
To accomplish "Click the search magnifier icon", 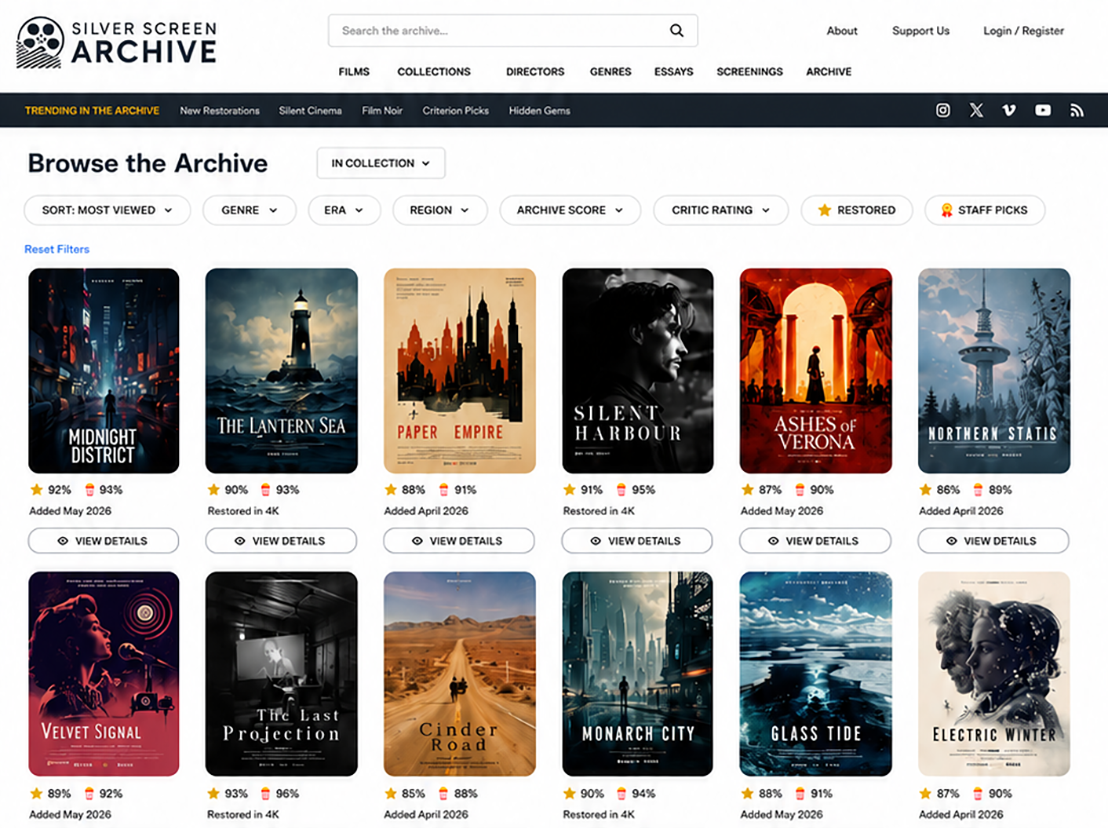I will point(676,30).
